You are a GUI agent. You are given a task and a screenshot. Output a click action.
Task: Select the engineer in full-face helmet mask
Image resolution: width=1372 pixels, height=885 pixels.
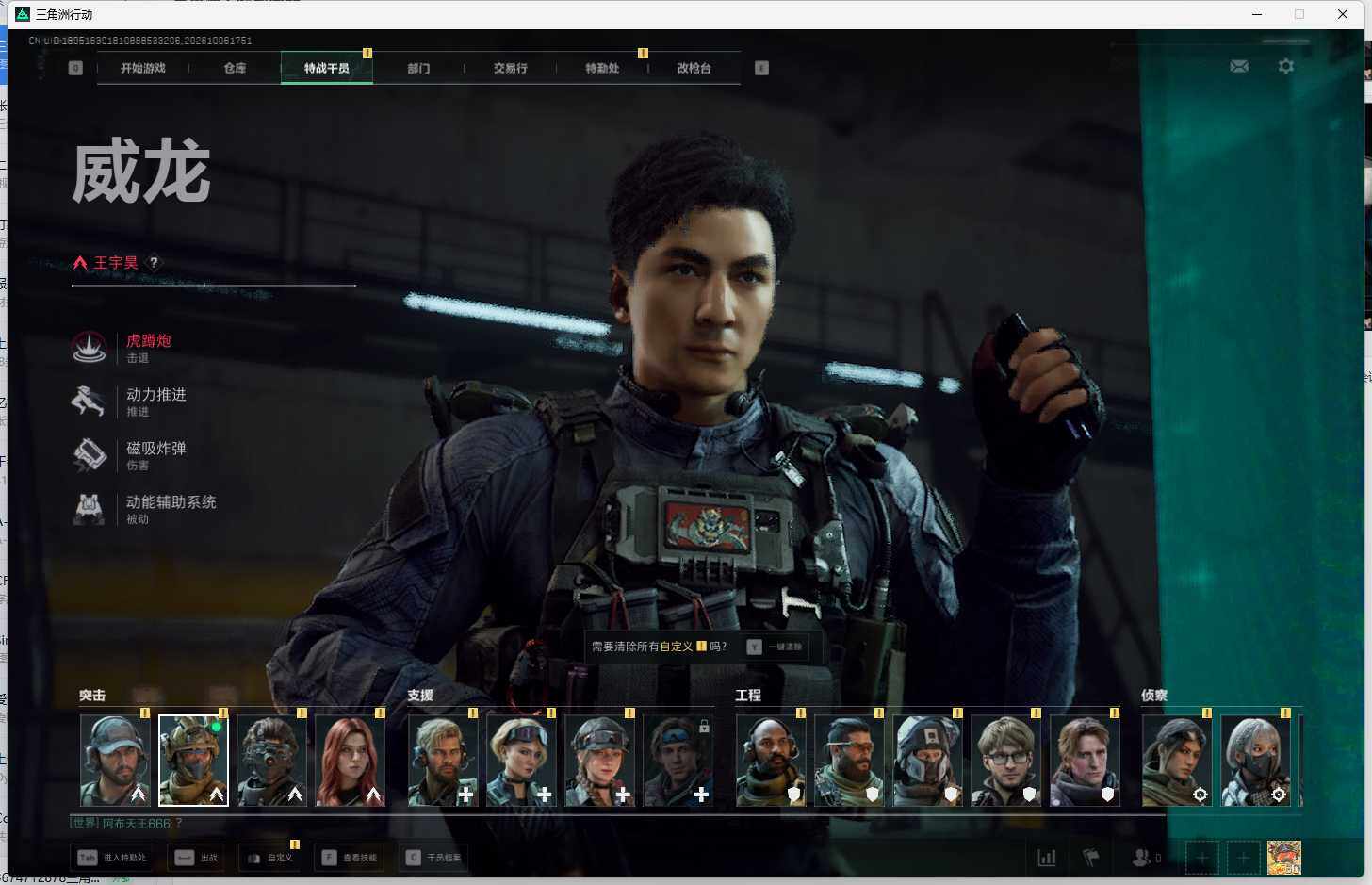tap(927, 761)
